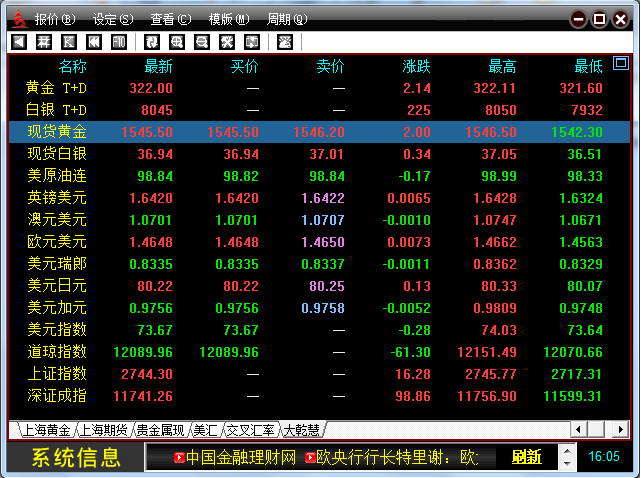Switch to the 上海黄金 tab

pyautogui.click(x=46, y=430)
